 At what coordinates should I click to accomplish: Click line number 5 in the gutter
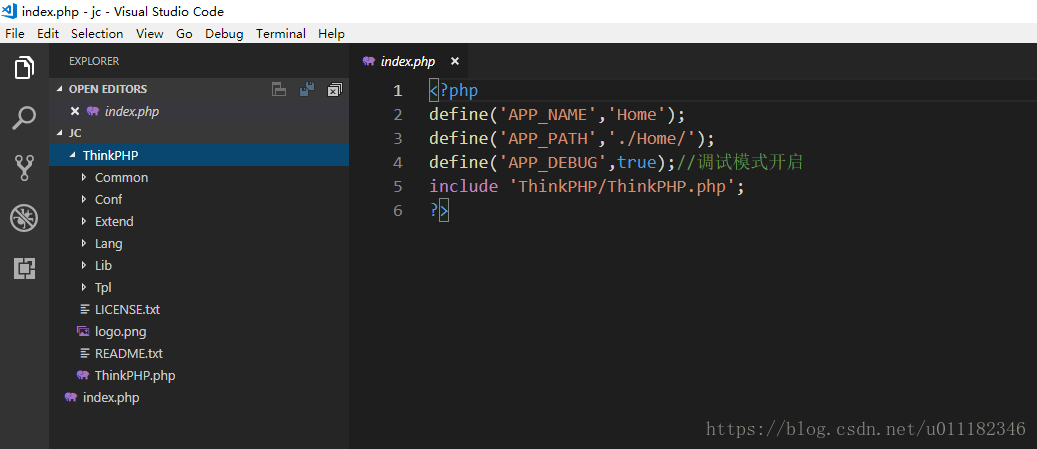tap(397, 187)
